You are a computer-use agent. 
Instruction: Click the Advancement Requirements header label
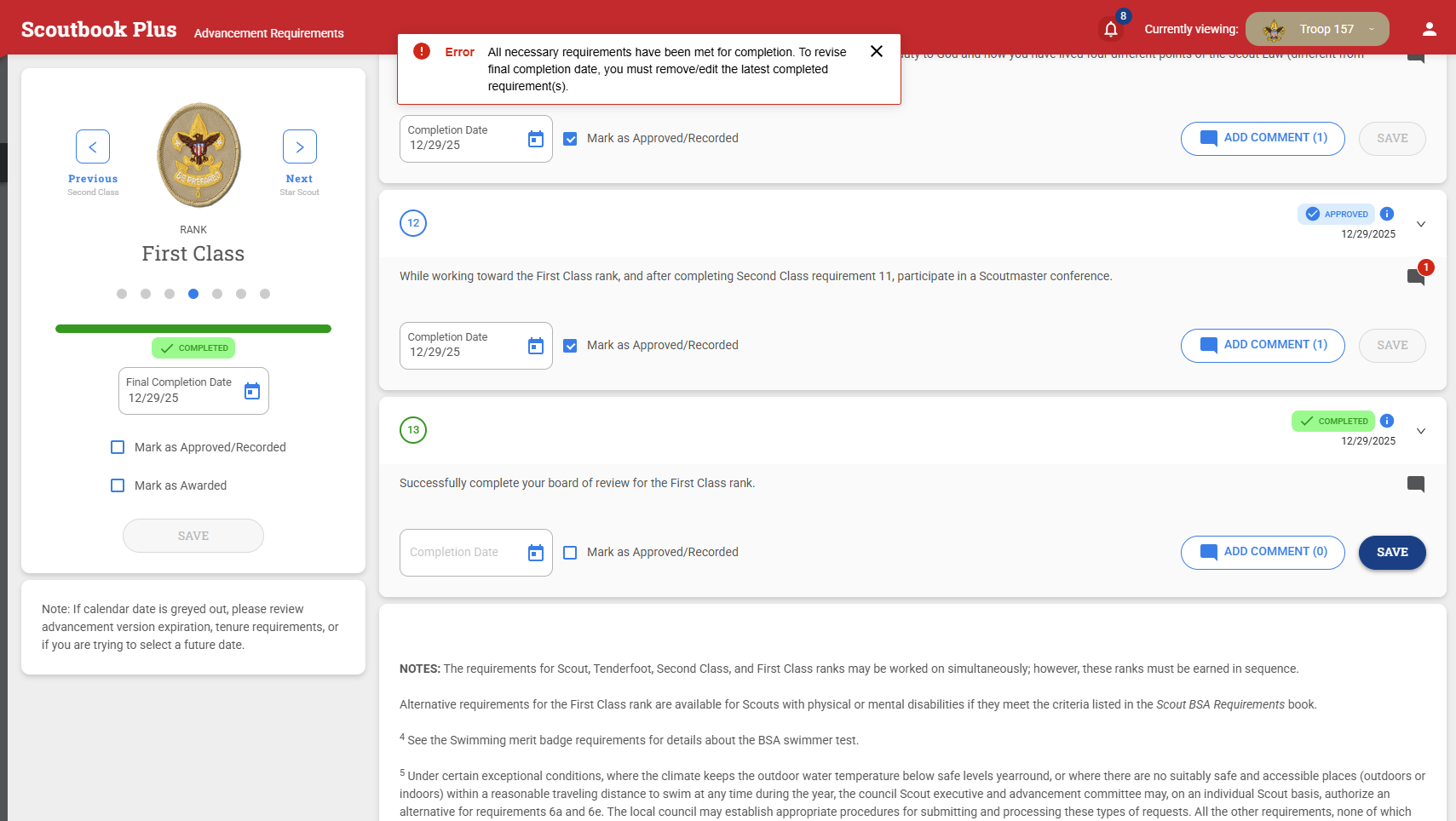click(x=269, y=33)
